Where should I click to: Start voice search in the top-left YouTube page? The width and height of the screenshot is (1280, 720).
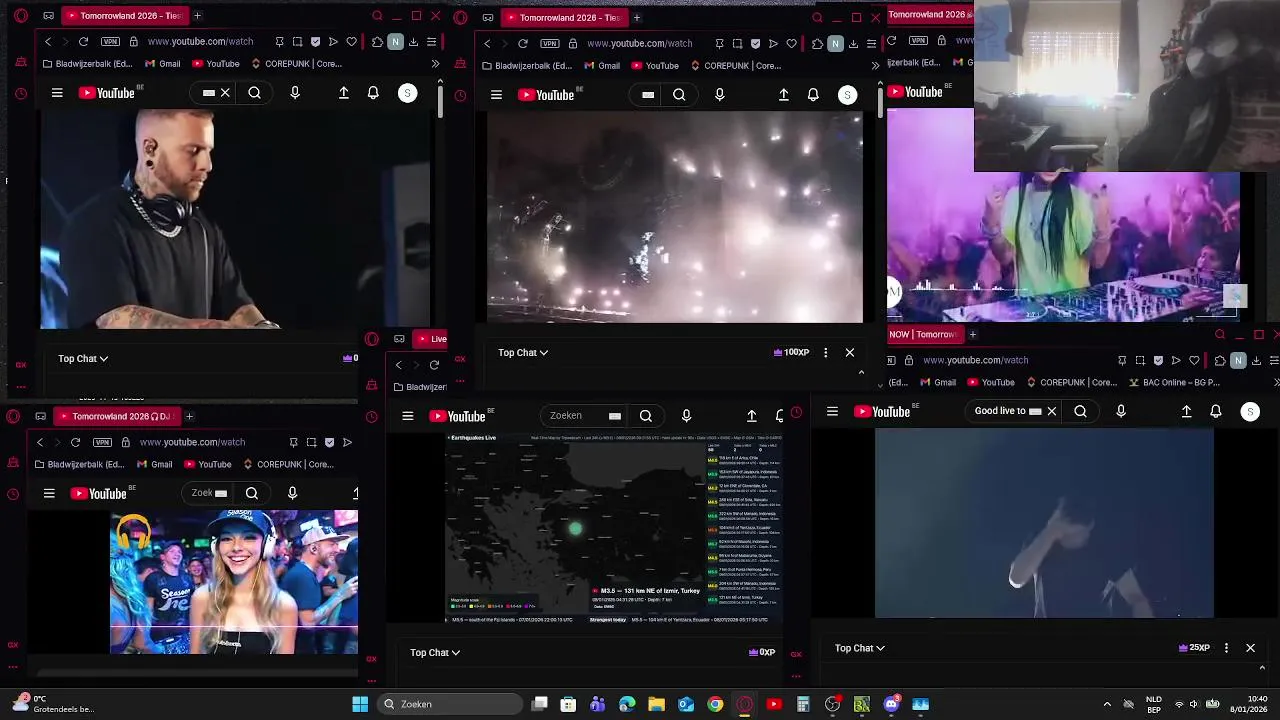[x=295, y=93]
